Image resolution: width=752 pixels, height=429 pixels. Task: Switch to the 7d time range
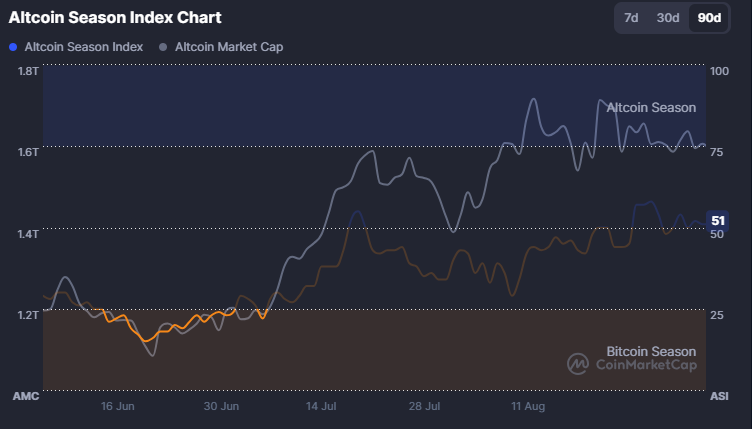coord(631,18)
